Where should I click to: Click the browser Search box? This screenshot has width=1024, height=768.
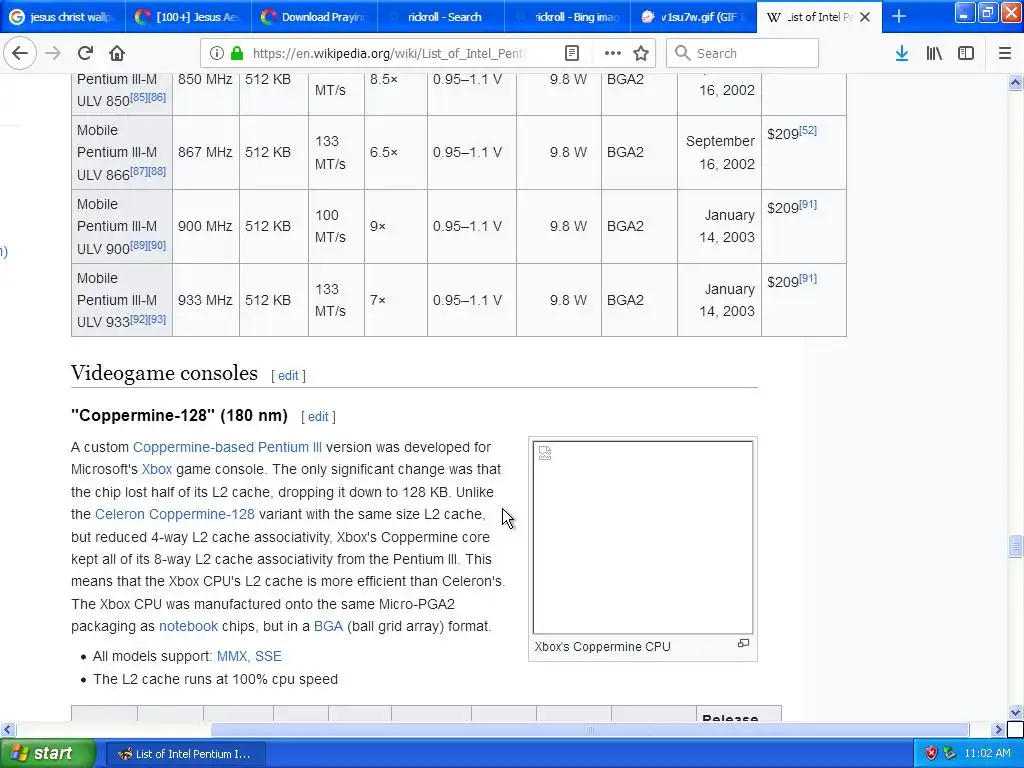(x=743, y=54)
